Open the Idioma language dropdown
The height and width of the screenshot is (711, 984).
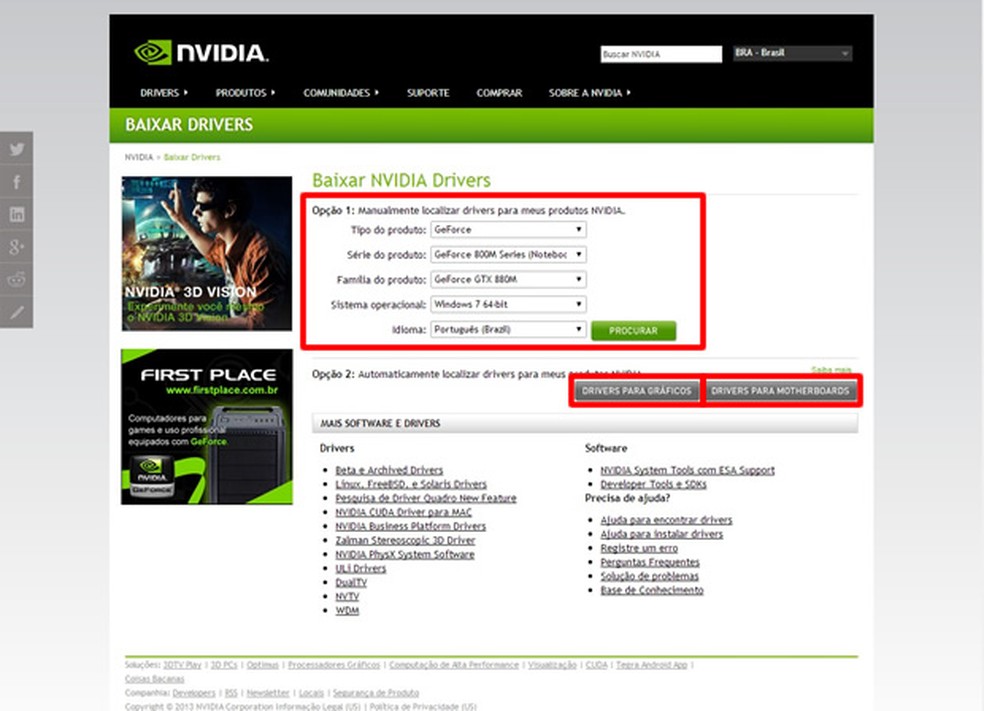508,328
